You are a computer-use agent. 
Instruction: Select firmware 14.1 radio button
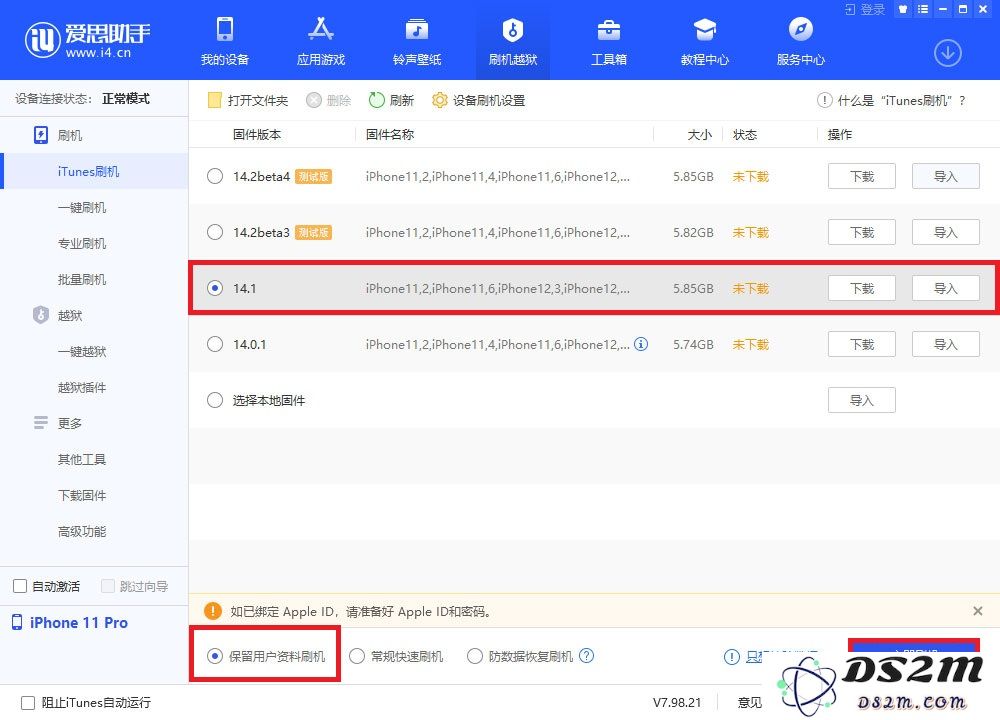[x=215, y=288]
